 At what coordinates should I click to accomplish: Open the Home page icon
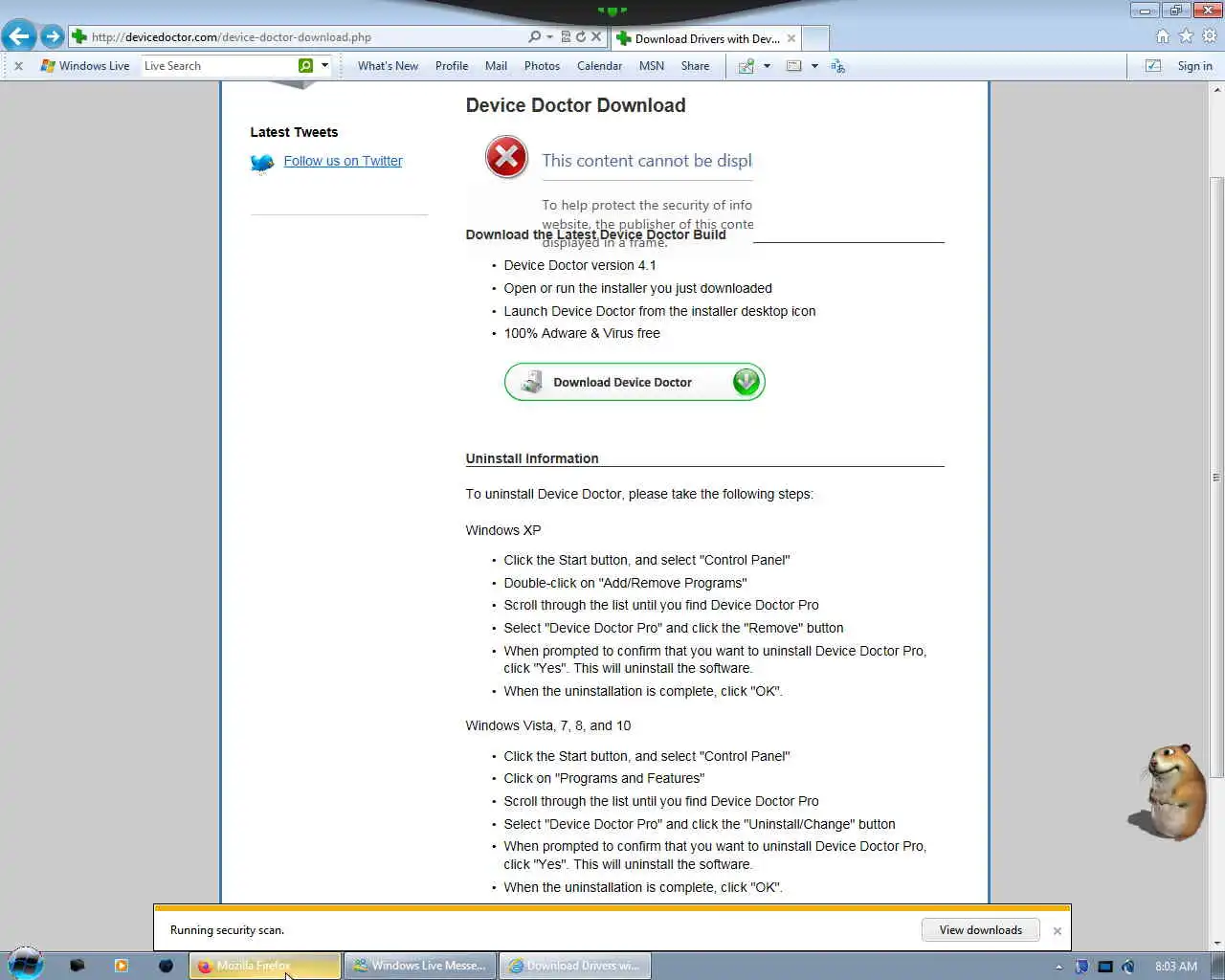point(1162,36)
